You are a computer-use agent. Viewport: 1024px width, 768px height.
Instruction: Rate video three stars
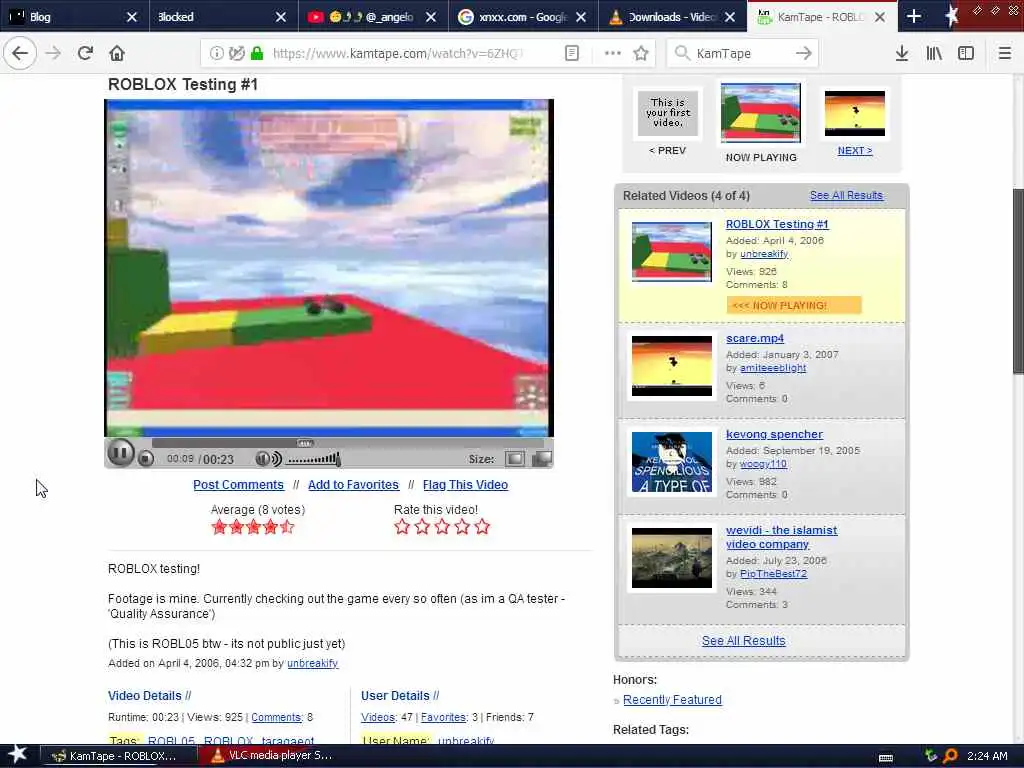pos(442,526)
